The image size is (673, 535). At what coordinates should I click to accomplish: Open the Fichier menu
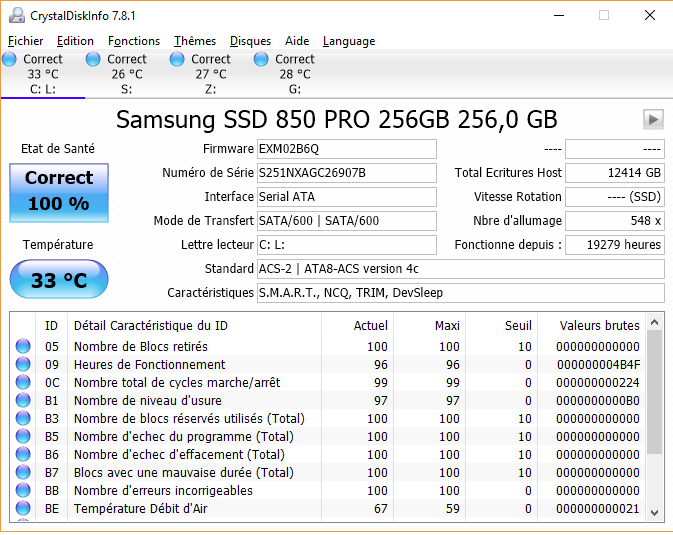pyautogui.click(x=25, y=41)
